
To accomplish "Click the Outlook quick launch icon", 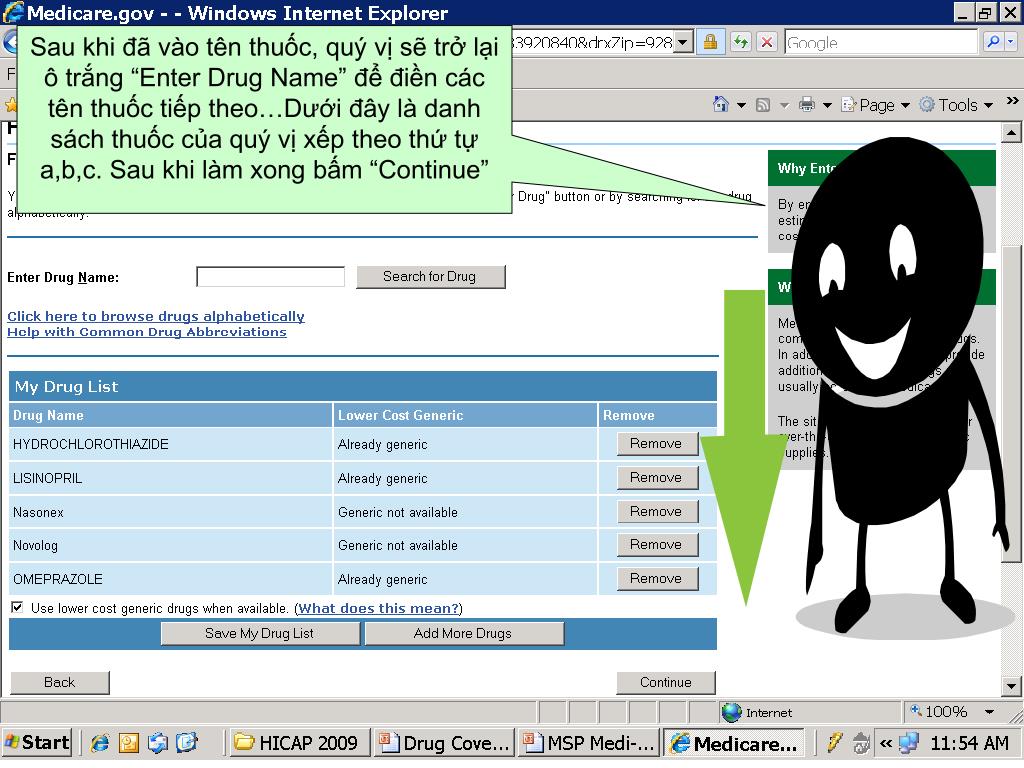I will click(x=129, y=743).
